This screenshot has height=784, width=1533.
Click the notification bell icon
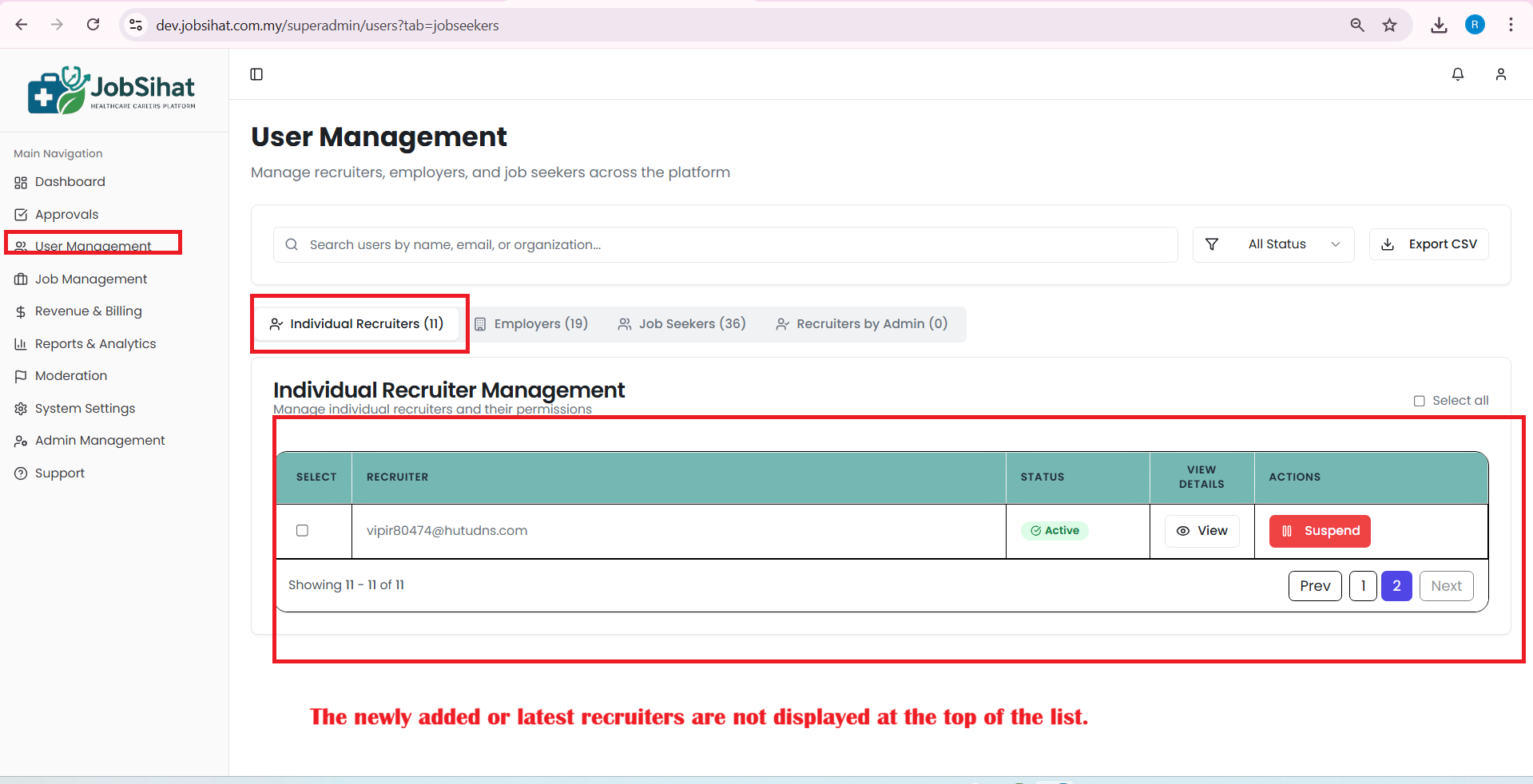coord(1457,74)
